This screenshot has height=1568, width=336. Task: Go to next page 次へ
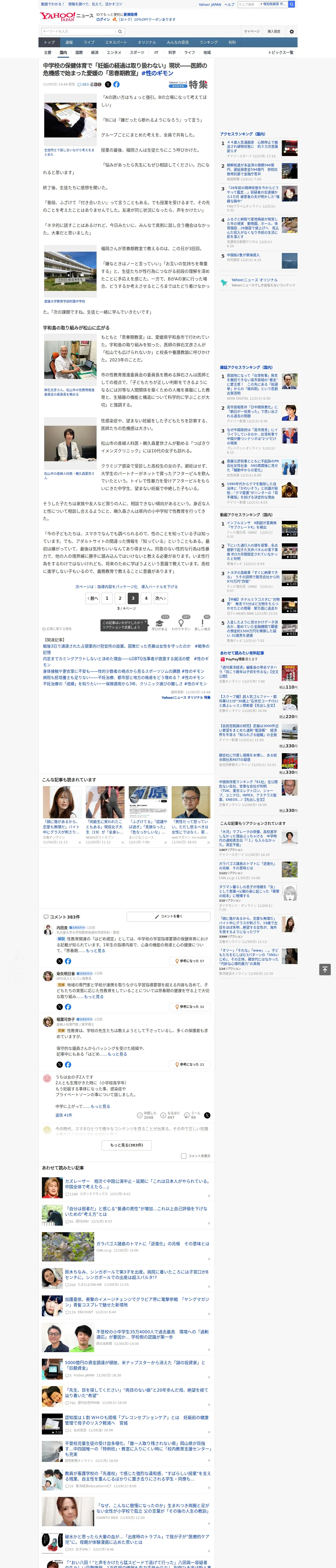point(160,598)
